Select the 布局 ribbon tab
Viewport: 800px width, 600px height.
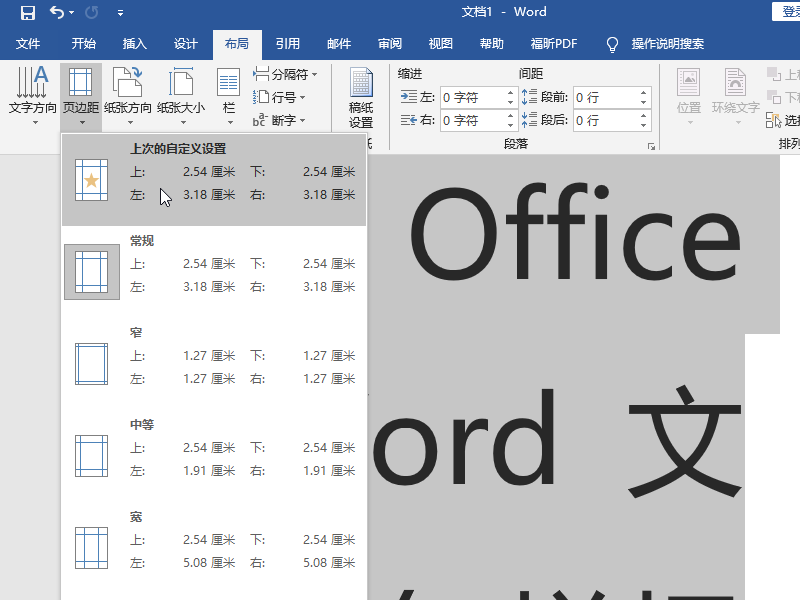237,44
